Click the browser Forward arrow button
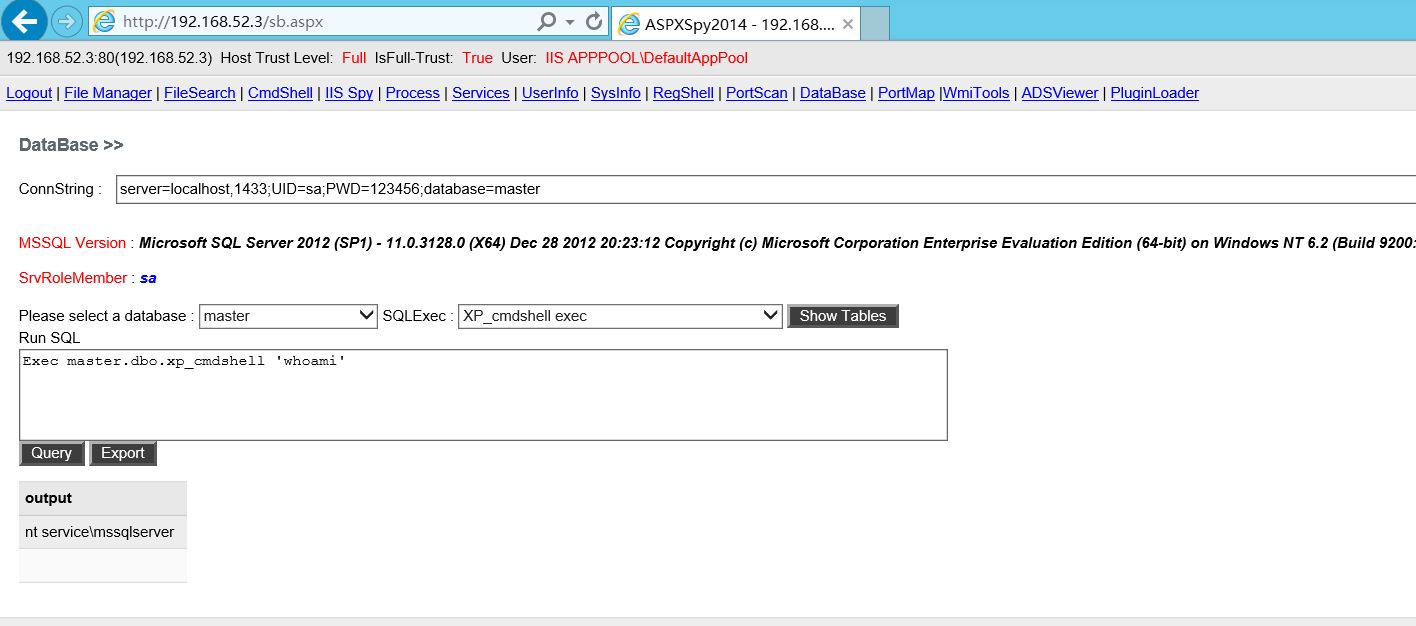The width and height of the screenshot is (1416, 626). pyautogui.click(x=66, y=21)
